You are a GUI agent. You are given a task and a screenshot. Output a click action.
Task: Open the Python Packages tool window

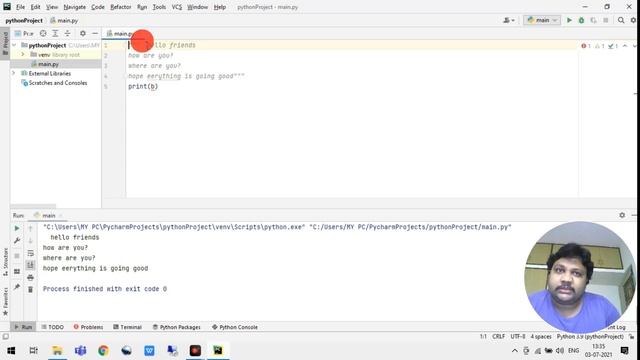tap(176, 327)
